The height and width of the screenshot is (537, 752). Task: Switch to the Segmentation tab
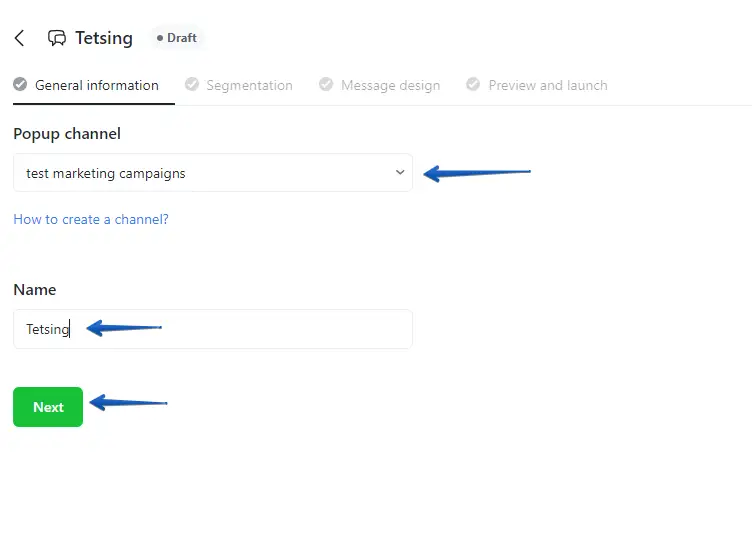point(249,85)
